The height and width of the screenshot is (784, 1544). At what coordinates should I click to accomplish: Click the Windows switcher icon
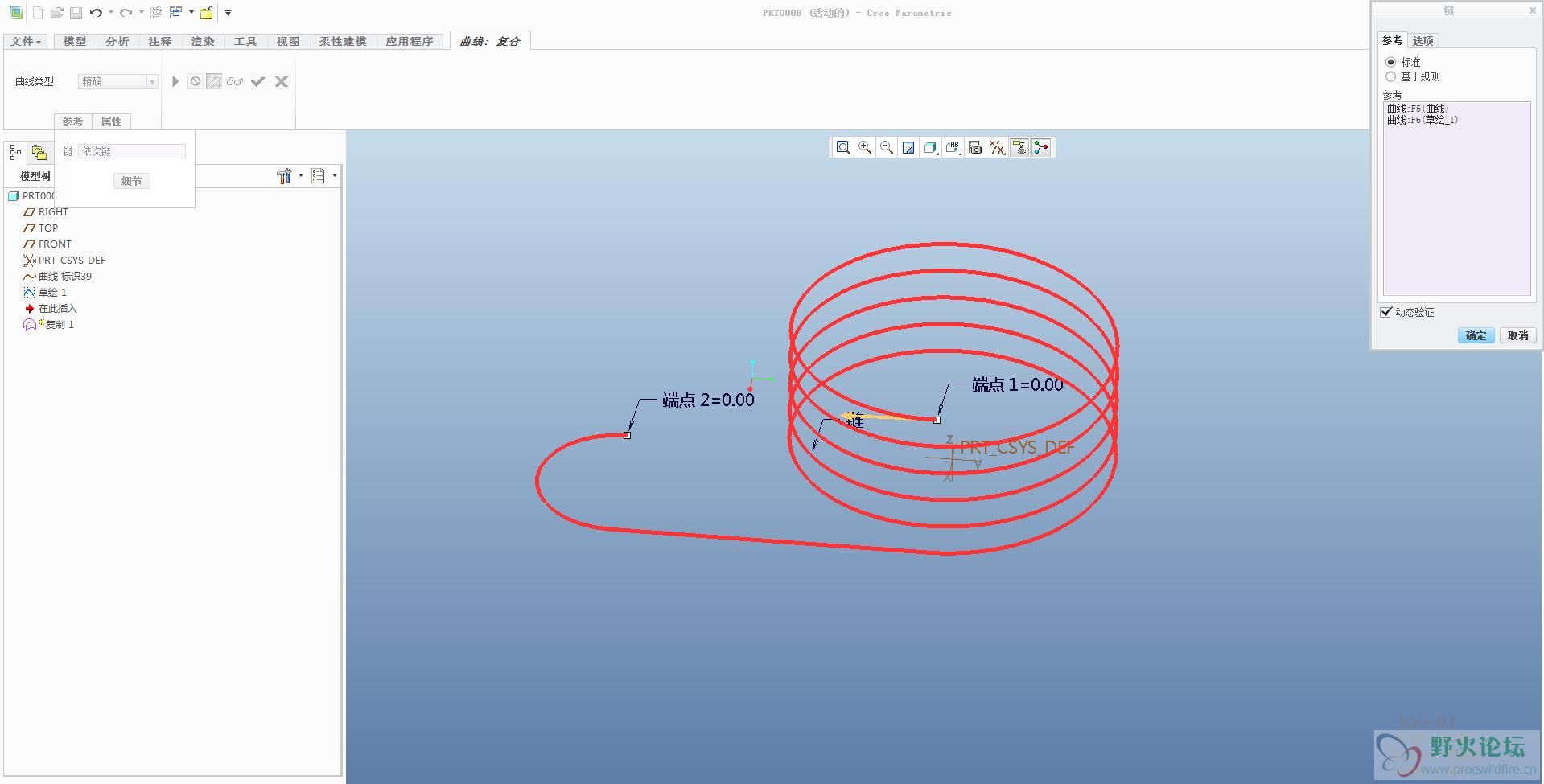pos(175,13)
